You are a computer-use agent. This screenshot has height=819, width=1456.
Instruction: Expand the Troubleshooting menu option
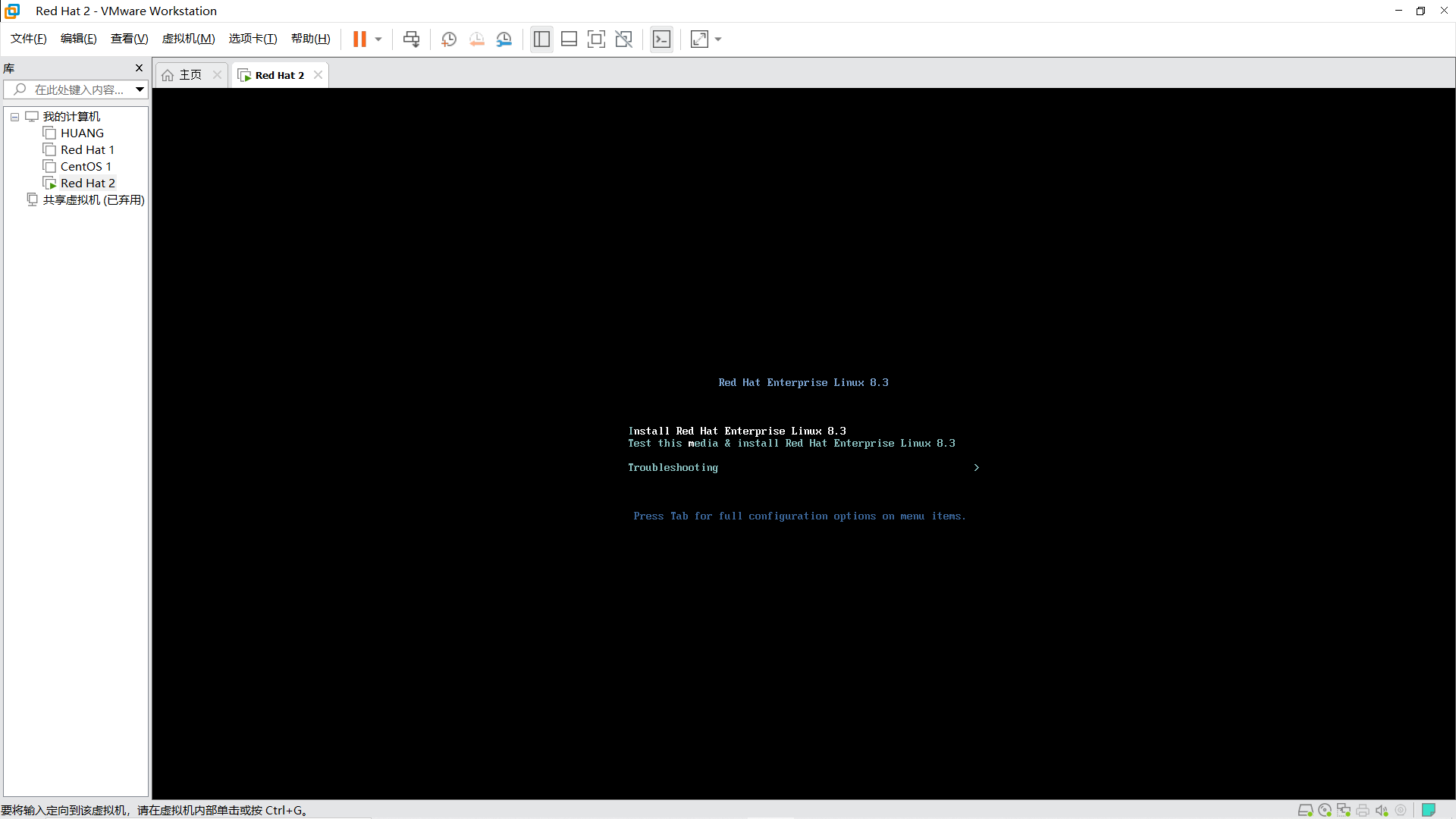pos(974,467)
